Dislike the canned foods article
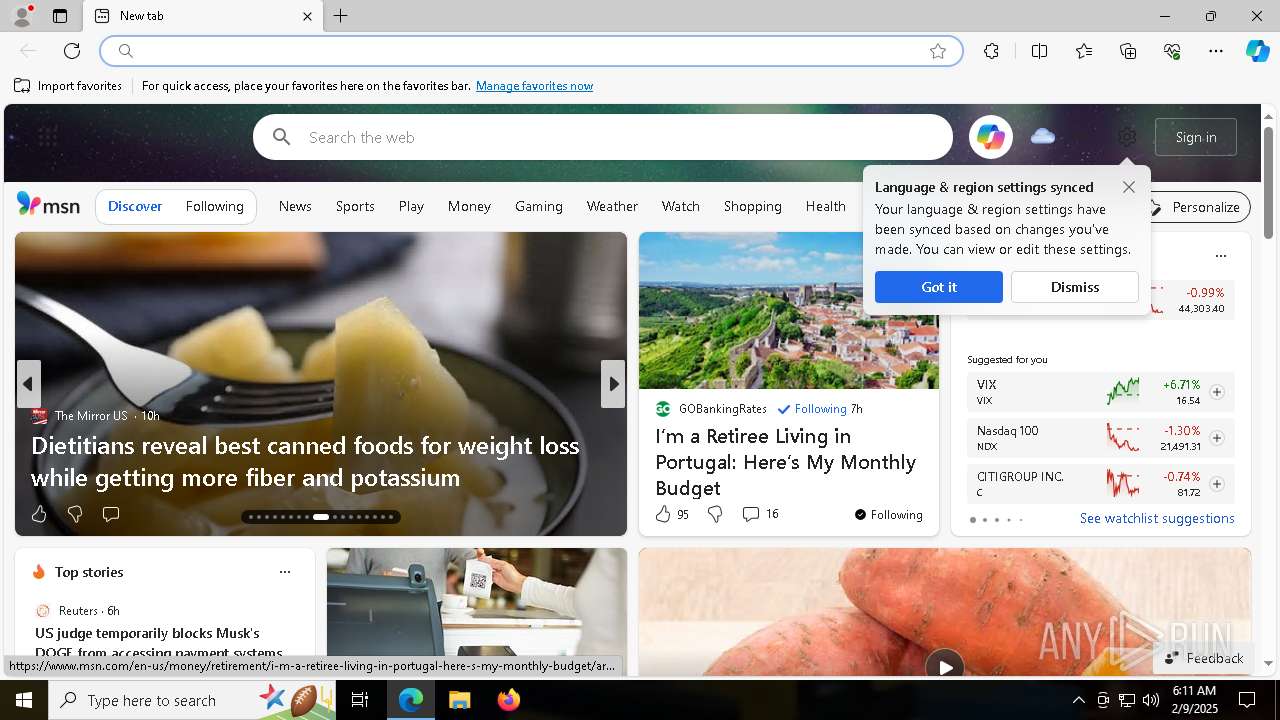The height and width of the screenshot is (720, 1280). 75,514
